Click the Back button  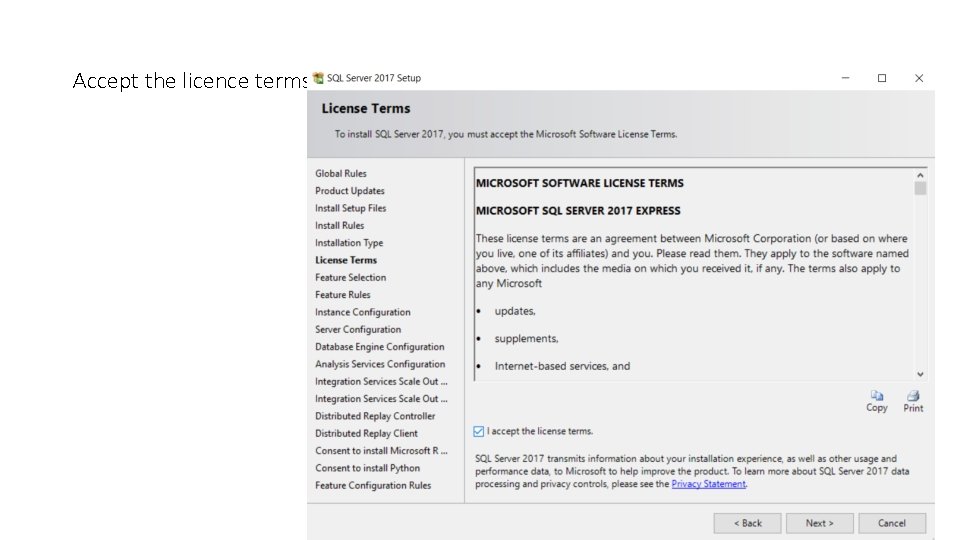pos(747,523)
